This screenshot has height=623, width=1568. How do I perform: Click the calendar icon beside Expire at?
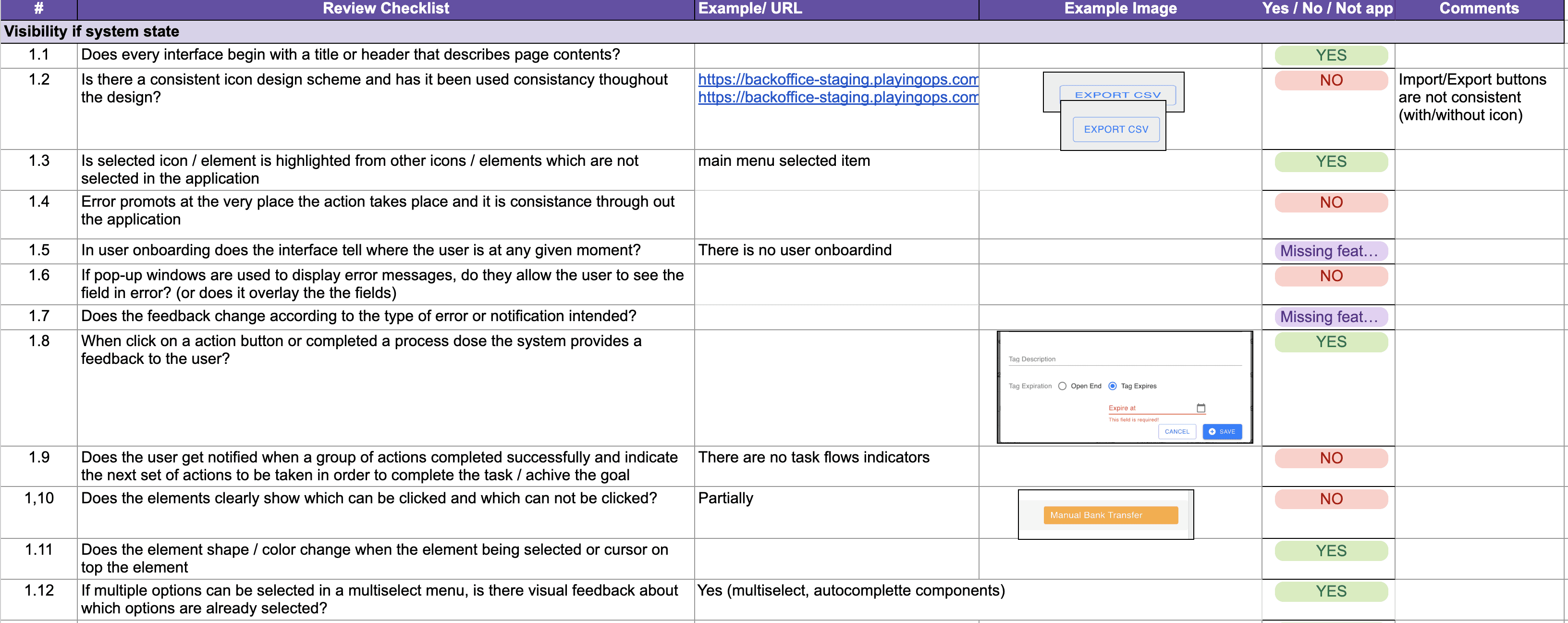click(x=1200, y=408)
